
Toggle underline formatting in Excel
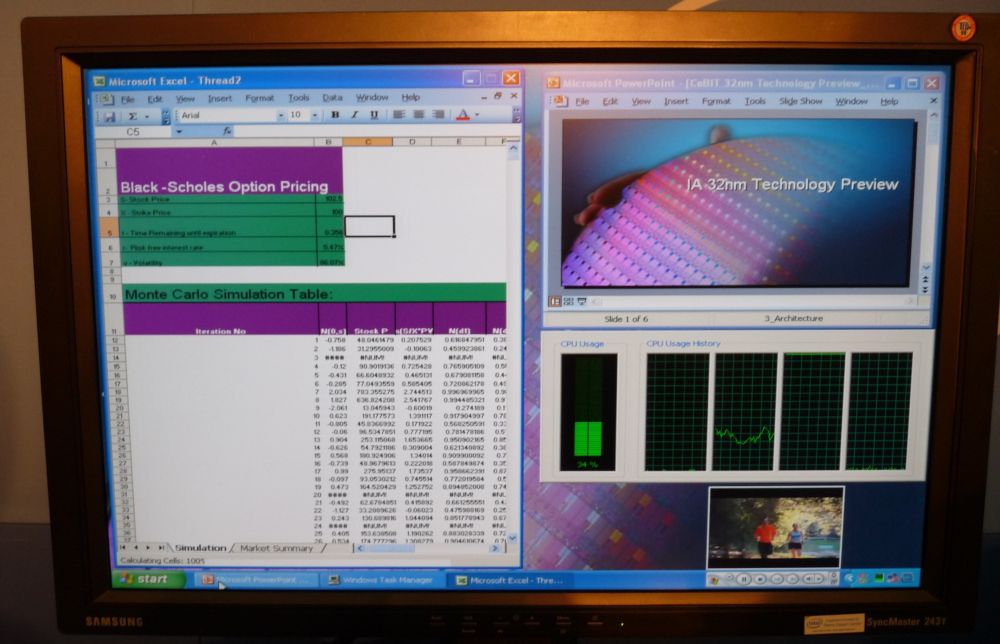[x=374, y=115]
